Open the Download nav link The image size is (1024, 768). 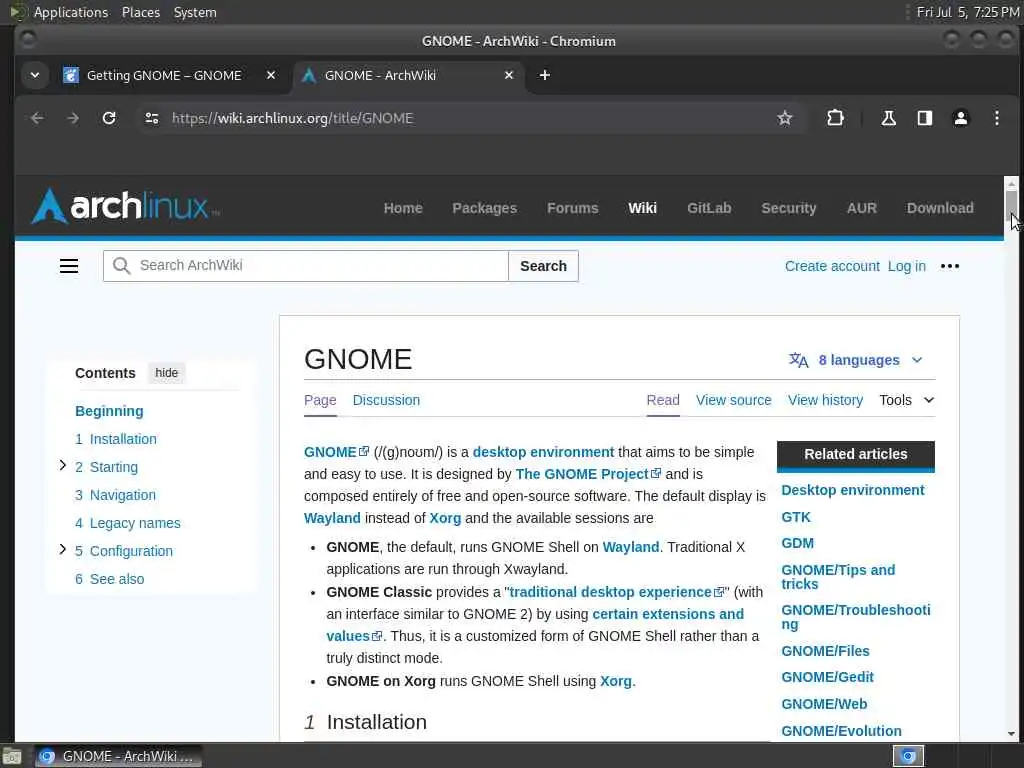coord(940,208)
